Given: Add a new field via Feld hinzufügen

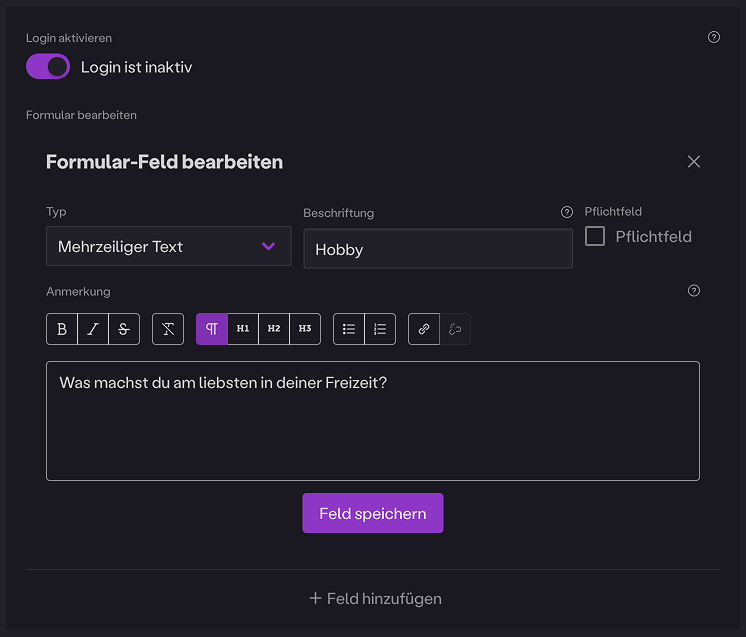Looking at the screenshot, I should coord(374,598).
